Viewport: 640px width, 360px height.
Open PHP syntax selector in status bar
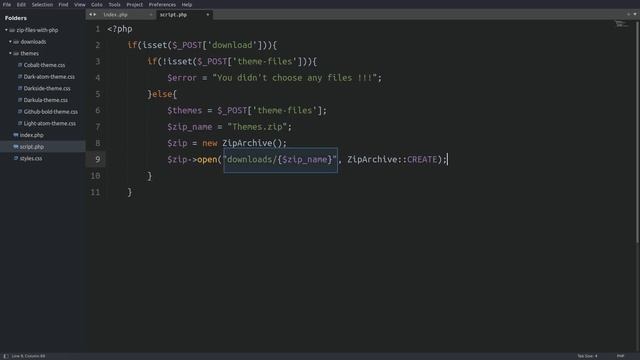point(620,356)
